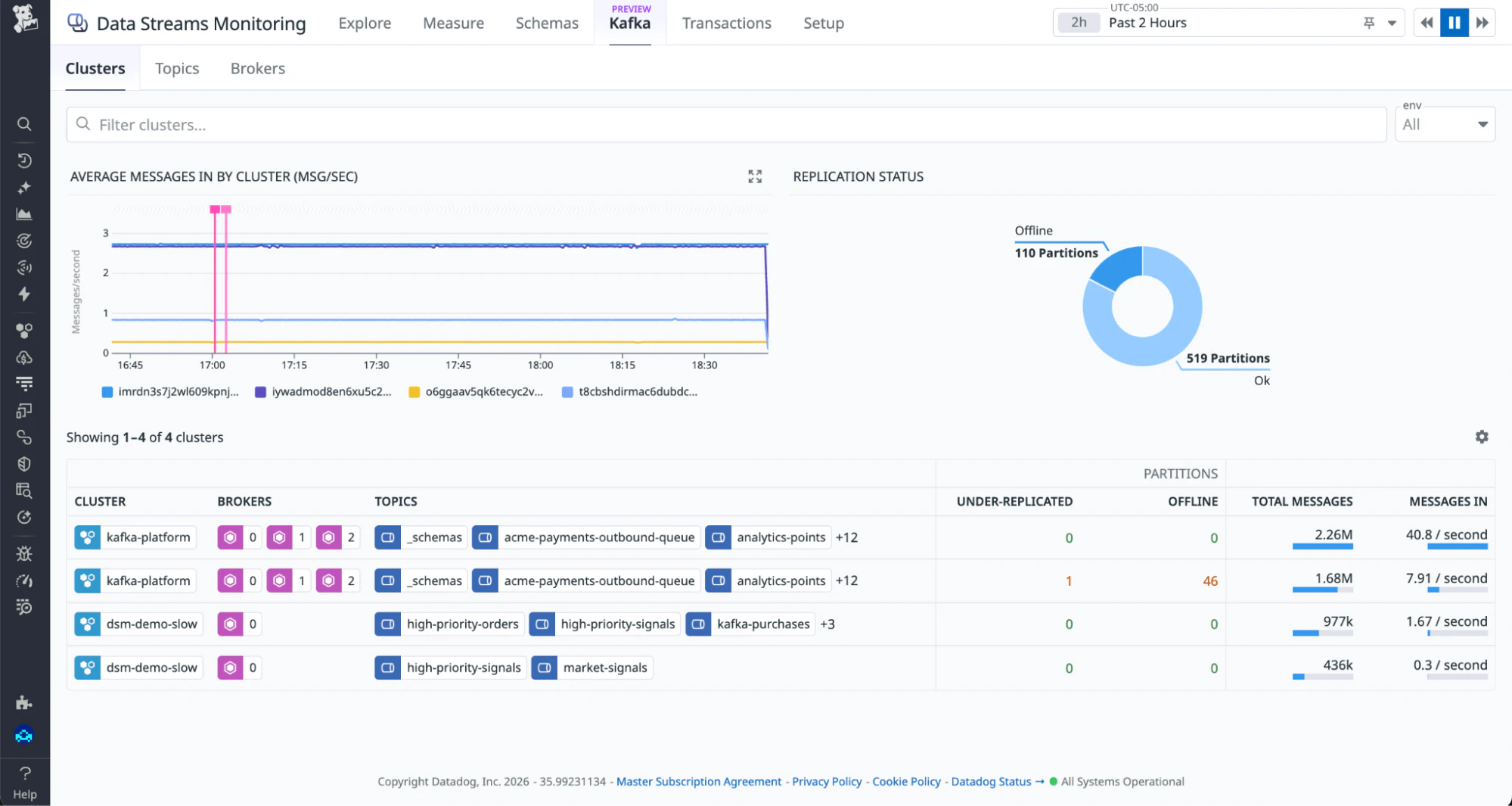Click the pin icon in time picker
This screenshot has height=806, width=1512.
pyautogui.click(x=1368, y=23)
